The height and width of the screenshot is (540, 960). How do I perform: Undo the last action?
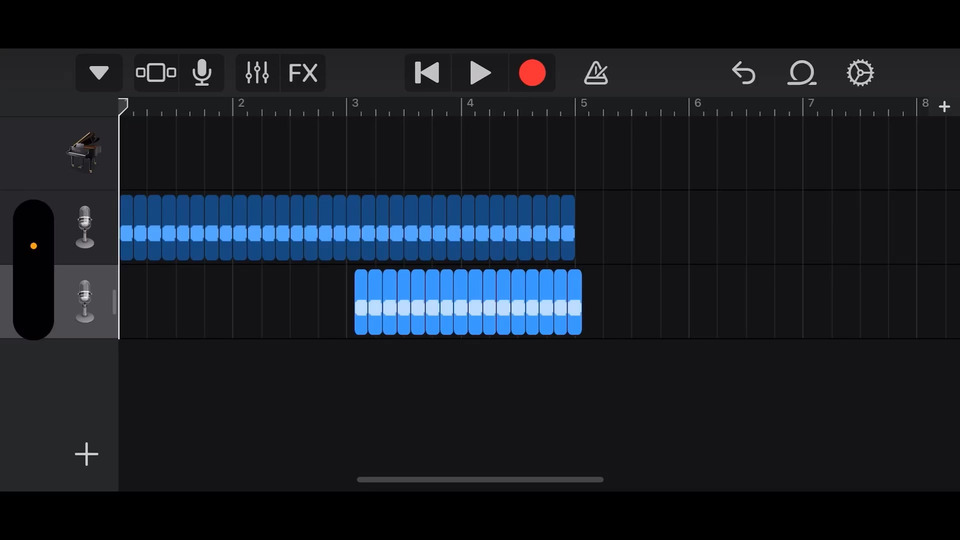click(x=743, y=73)
